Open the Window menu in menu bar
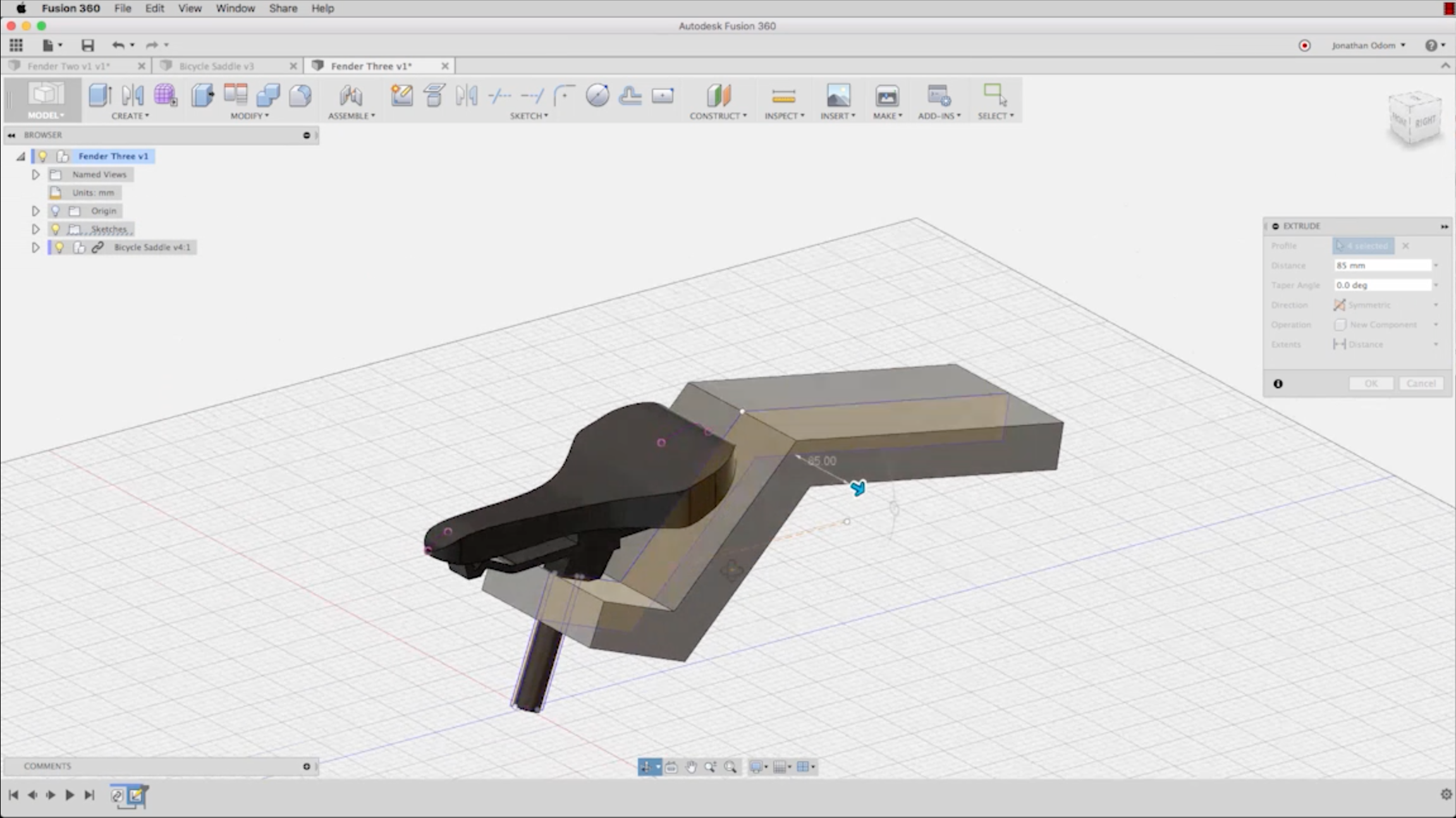Viewport: 1456px width, 818px height. coord(235,8)
